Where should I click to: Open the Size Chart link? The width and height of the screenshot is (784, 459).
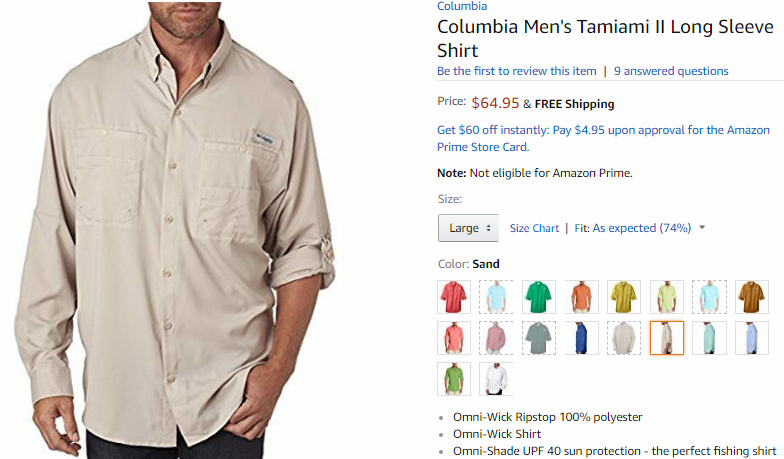pos(534,228)
